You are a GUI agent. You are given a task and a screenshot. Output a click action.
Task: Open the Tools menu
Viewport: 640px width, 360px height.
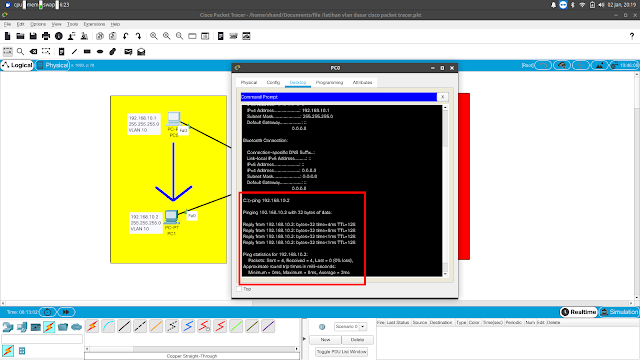[x=72, y=24]
